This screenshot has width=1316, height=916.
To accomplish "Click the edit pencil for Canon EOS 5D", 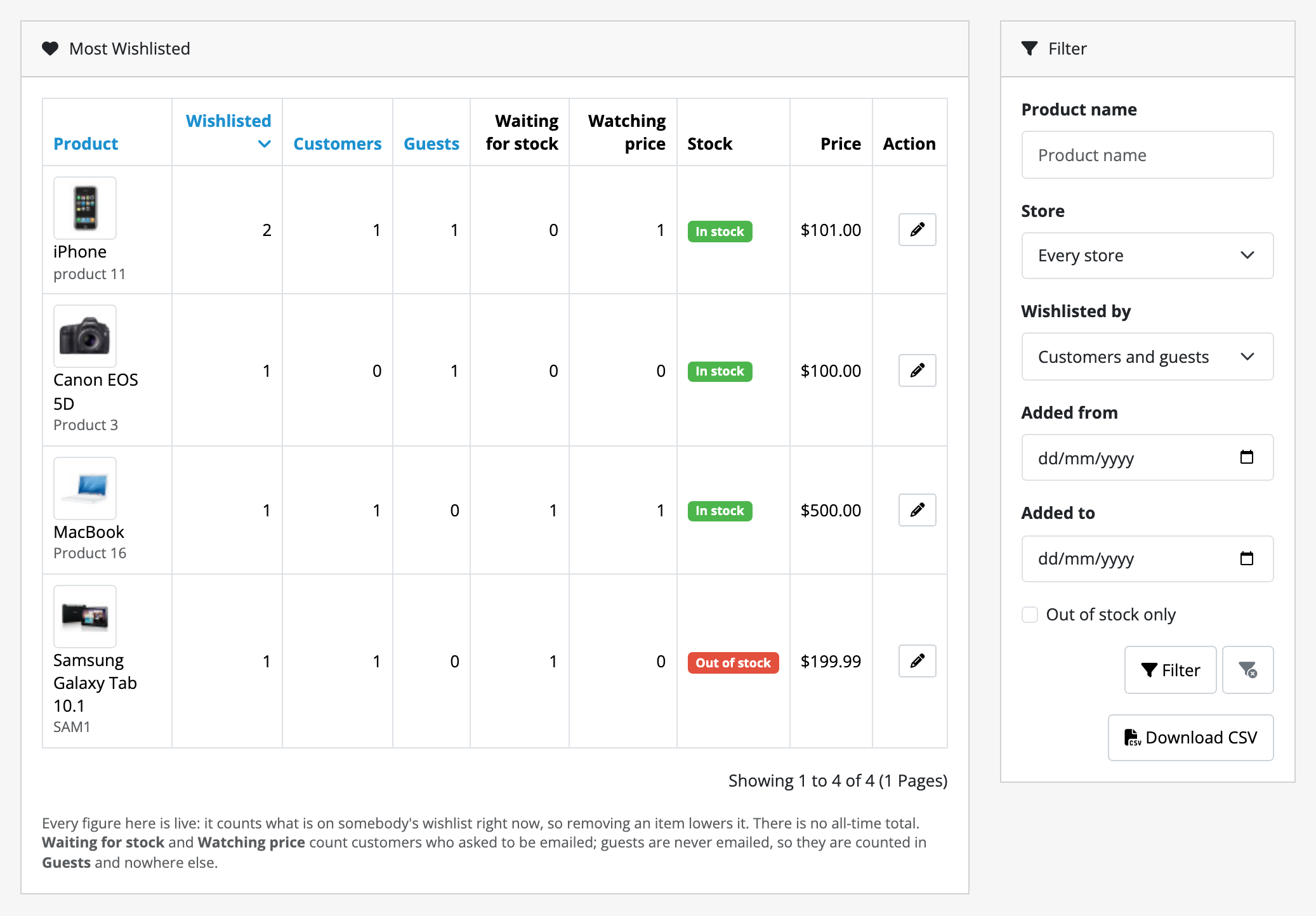I will [917, 370].
